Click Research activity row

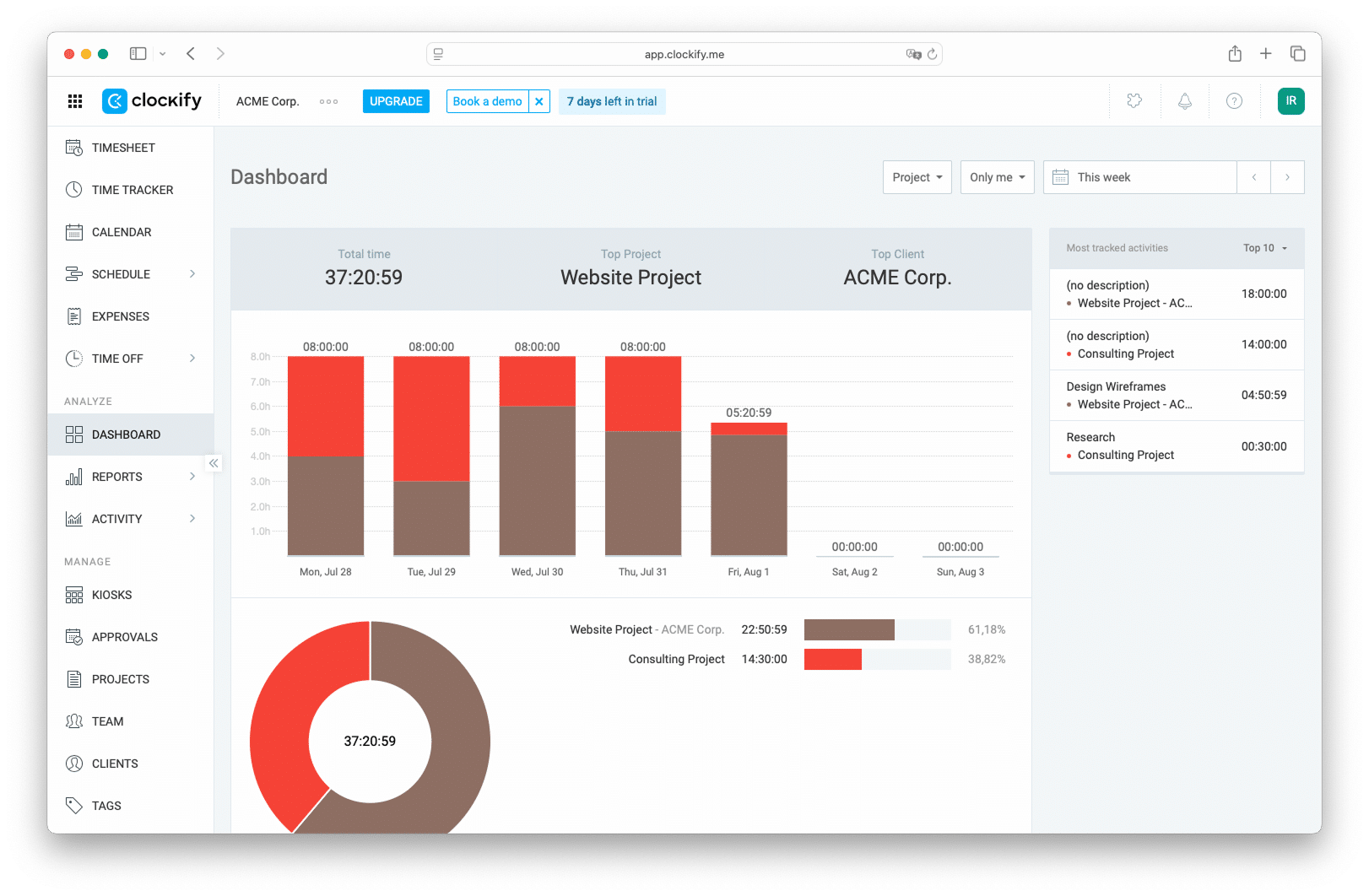[1177, 445]
